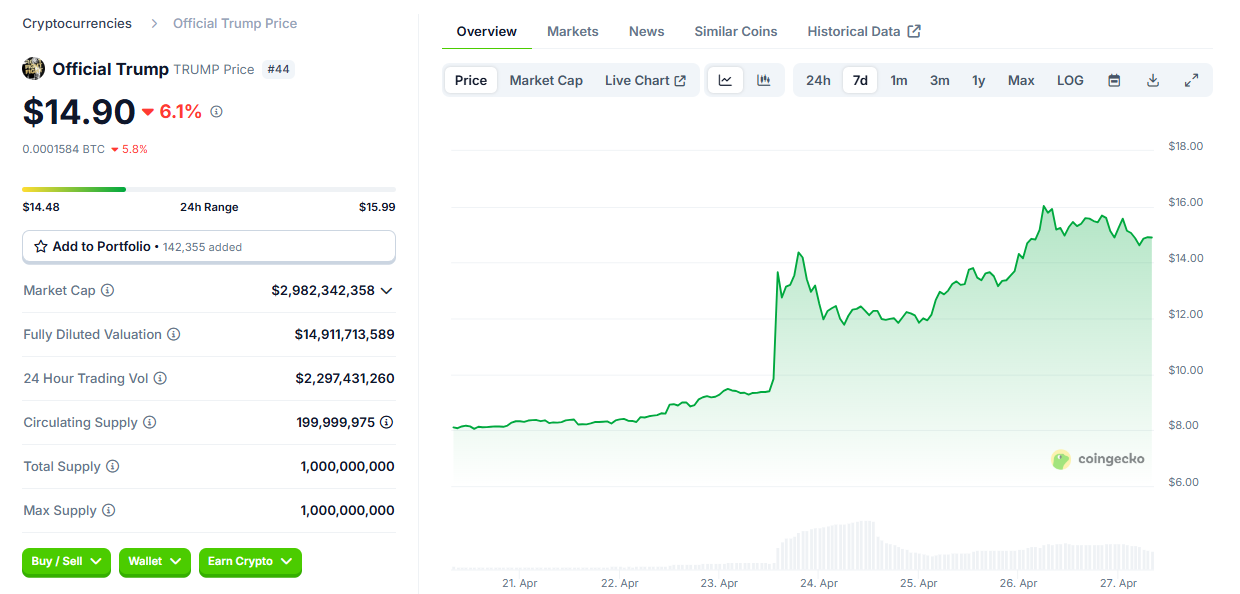Click the $14,911,713,589 valuation value
The height and width of the screenshot is (594, 1240).
click(345, 334)
